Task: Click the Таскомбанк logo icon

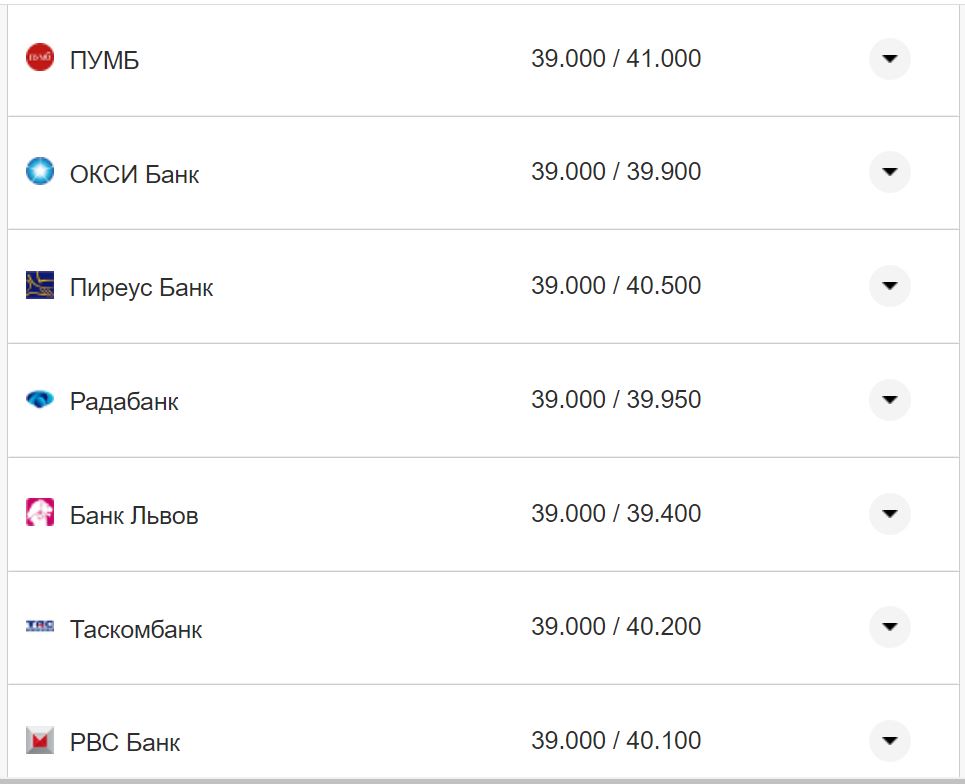Action: pyautogui.click(x=40, y=627)
